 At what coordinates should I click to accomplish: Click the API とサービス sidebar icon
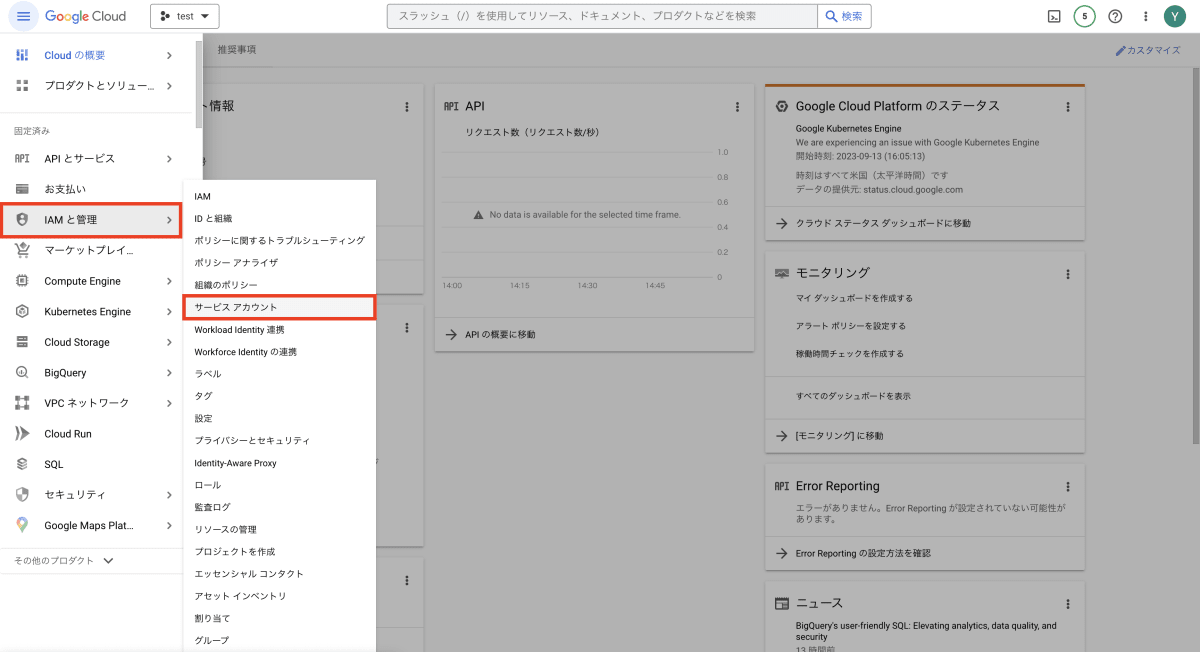point(23,158)
